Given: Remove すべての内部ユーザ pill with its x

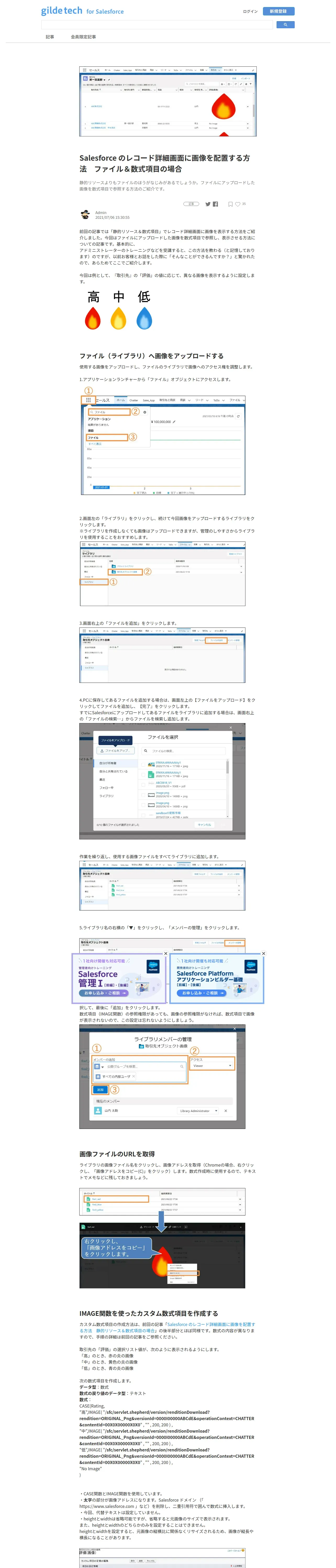Looking at the screenshot, I should (133, 1076).
